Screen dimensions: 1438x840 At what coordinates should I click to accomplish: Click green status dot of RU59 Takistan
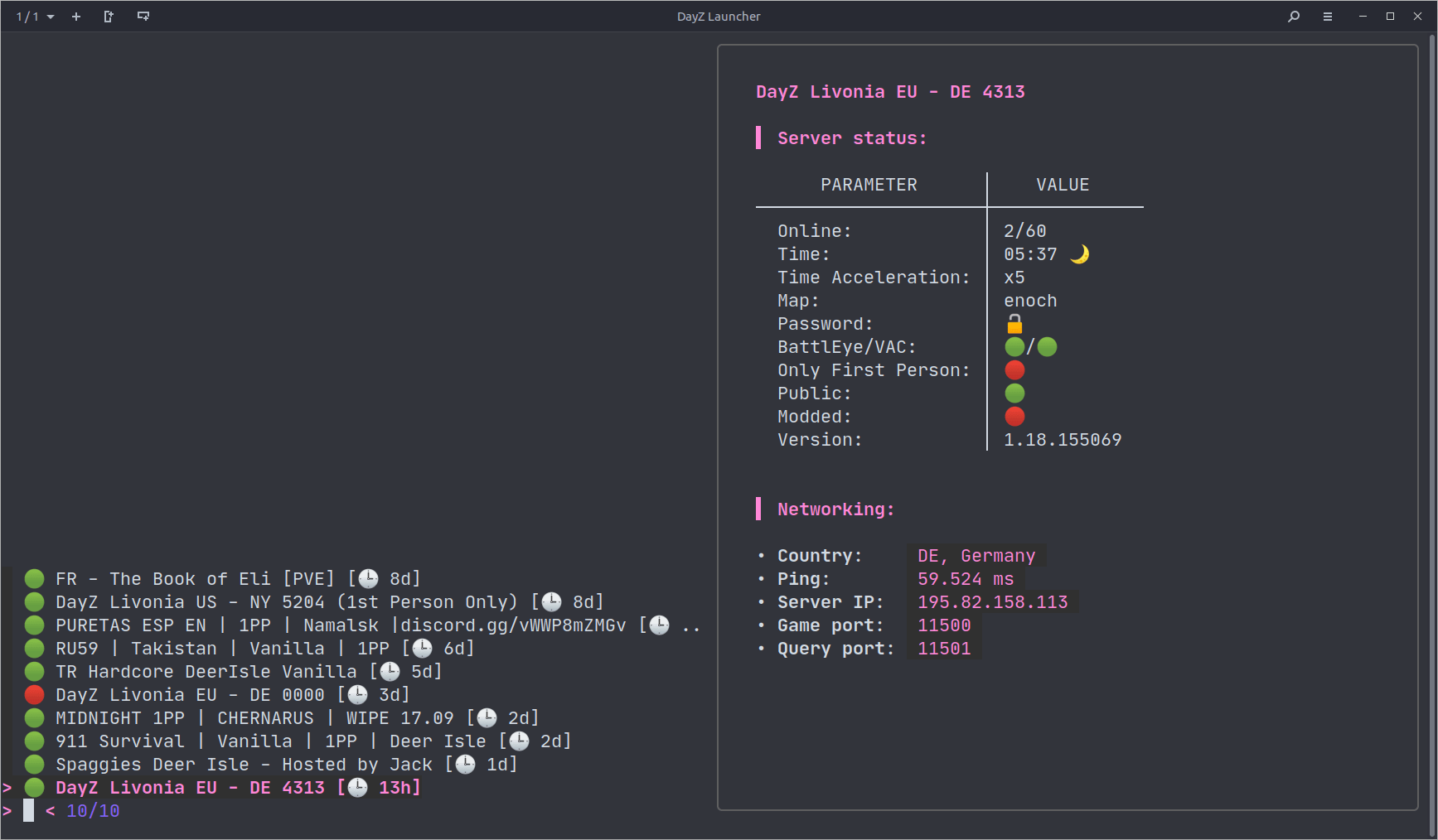(35, 648)
